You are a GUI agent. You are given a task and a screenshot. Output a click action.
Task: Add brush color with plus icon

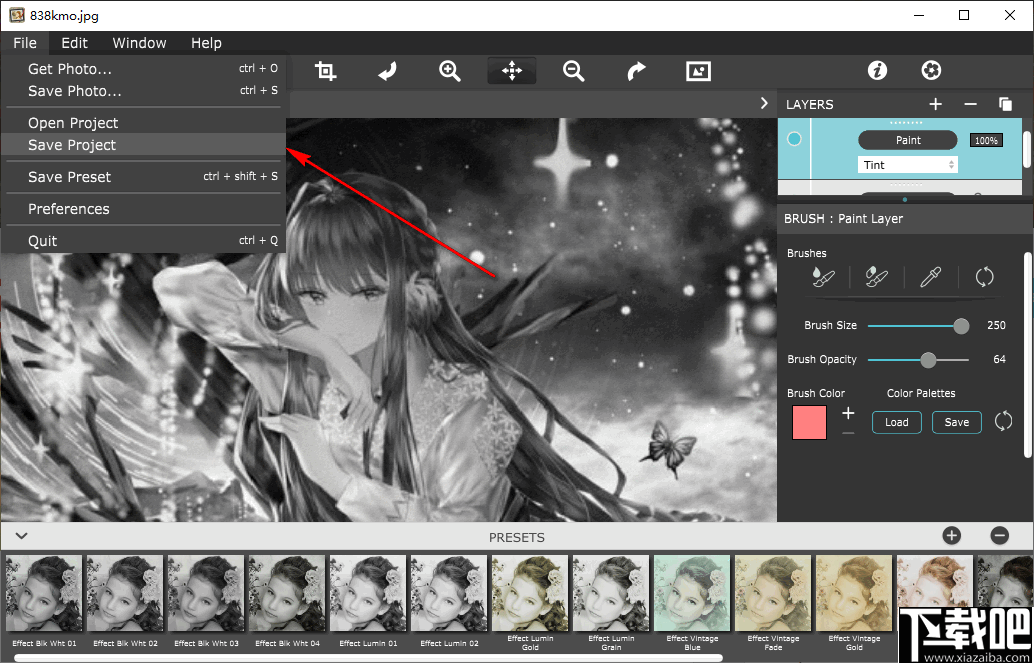(848, 414)
